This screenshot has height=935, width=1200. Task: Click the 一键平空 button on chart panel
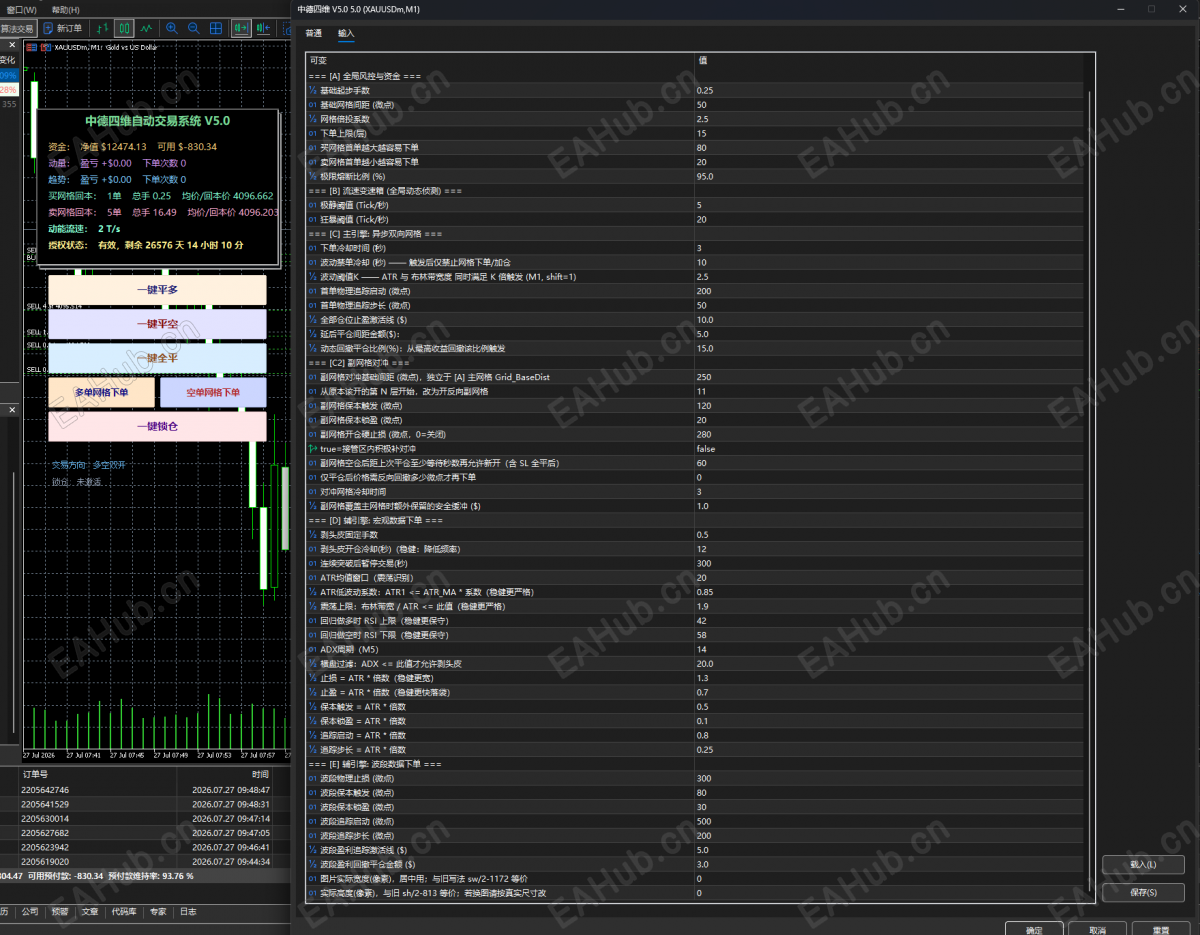pyautogui.click(x=157, y=324)
